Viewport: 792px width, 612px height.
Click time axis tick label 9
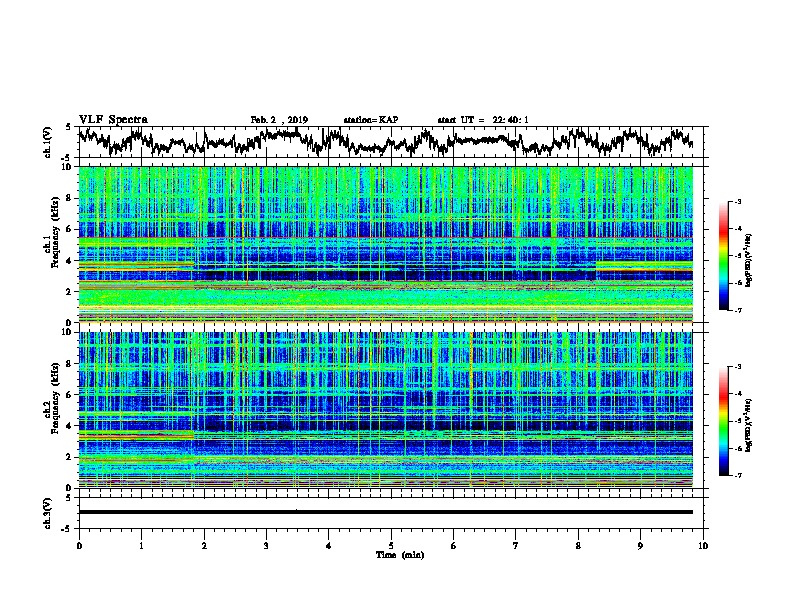640,546
